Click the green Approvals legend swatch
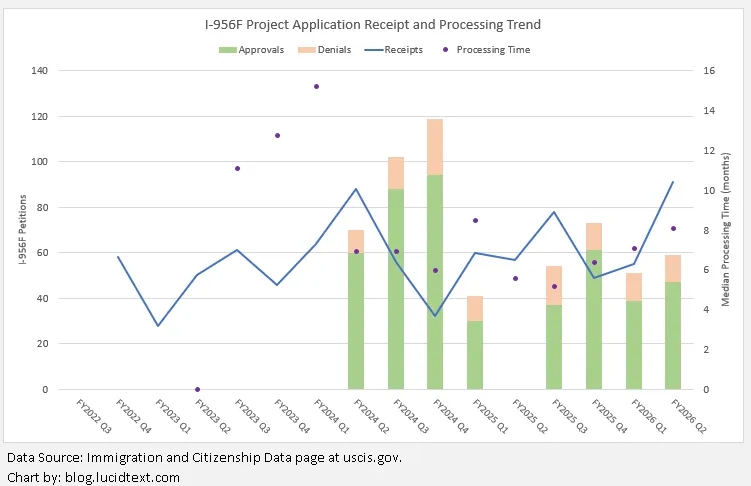Image resolution: width=751 pixels, height=486 pixels. (228, 50)
